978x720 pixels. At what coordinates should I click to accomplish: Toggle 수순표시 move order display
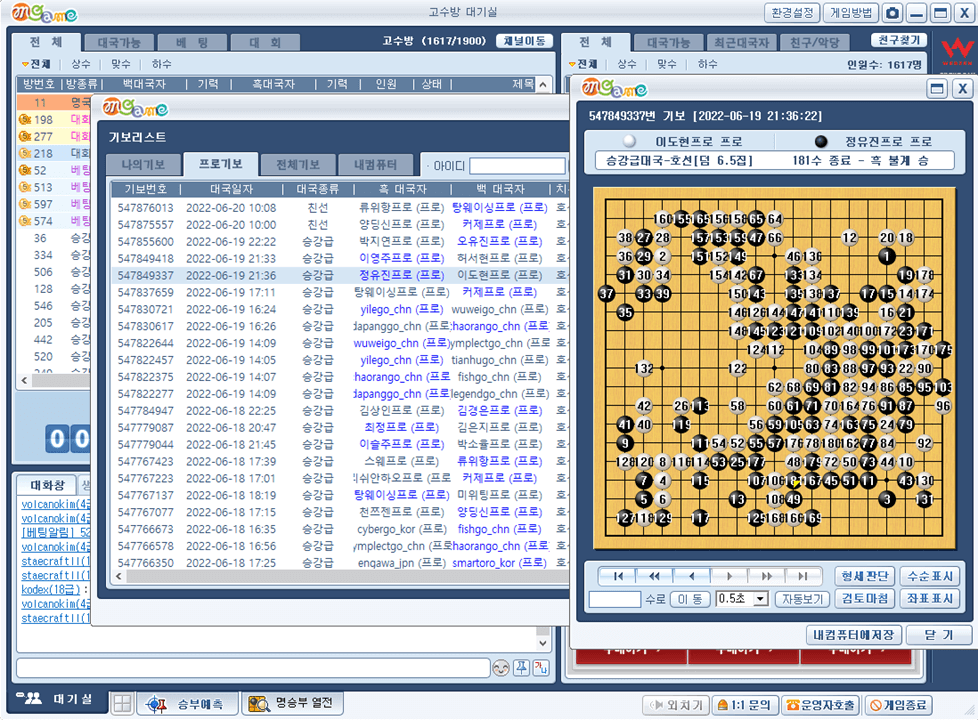tap(930, 576)
